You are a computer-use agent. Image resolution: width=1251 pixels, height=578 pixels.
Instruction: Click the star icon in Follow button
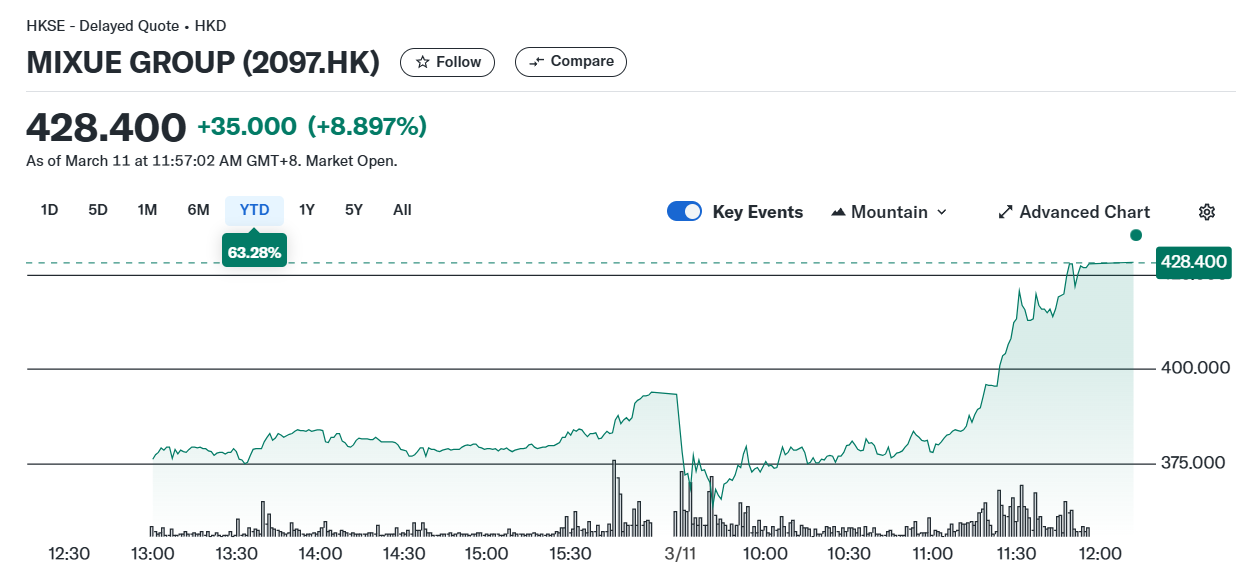pos(423,62)
